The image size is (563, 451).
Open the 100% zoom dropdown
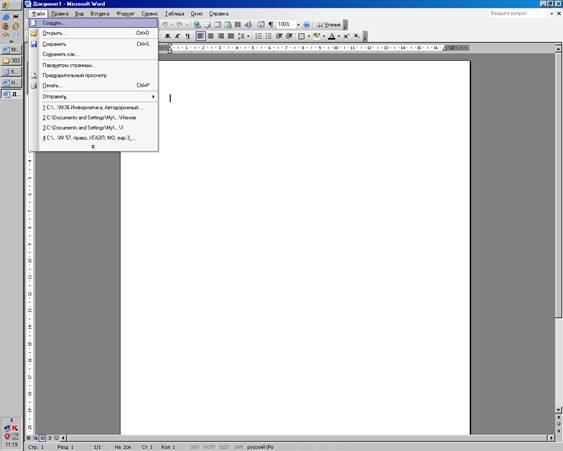click(298, 24)
